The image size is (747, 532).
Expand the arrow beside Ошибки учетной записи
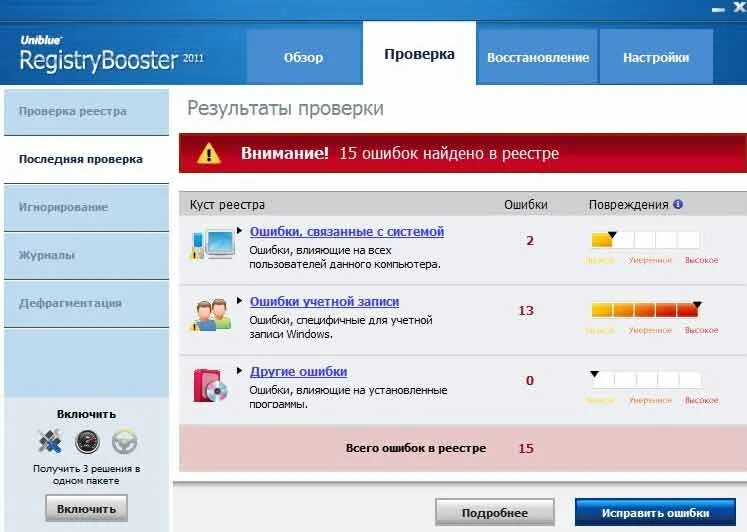pyautogui.click(x=240, y=301)
